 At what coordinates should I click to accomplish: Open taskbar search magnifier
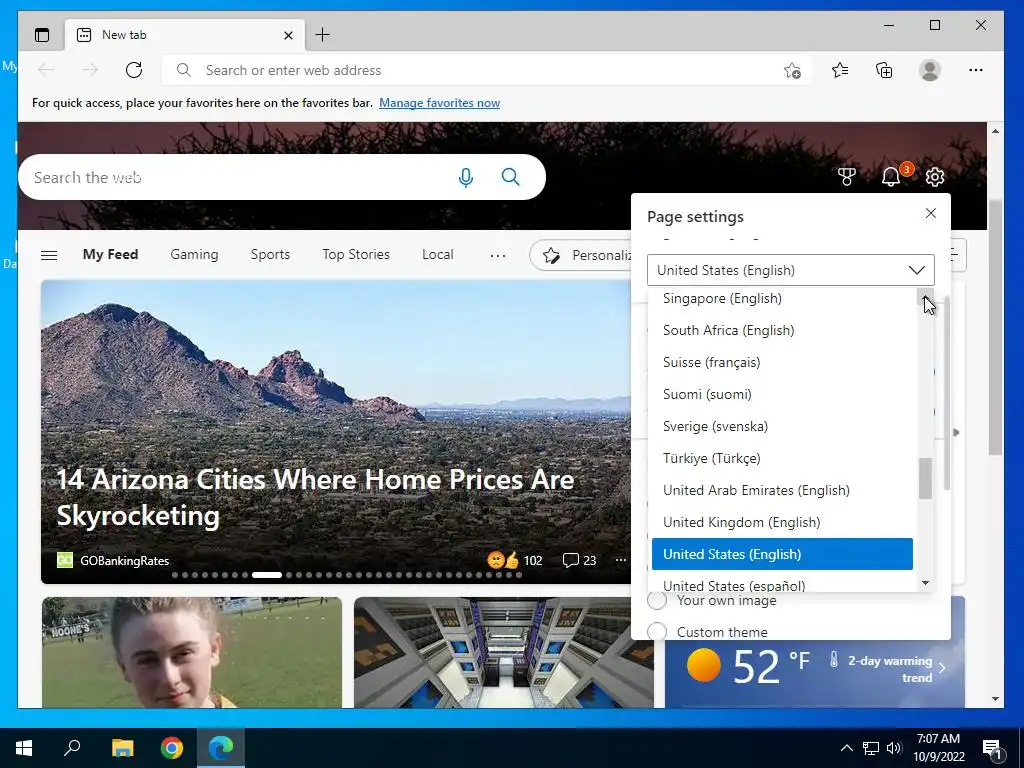pos(72,748)
